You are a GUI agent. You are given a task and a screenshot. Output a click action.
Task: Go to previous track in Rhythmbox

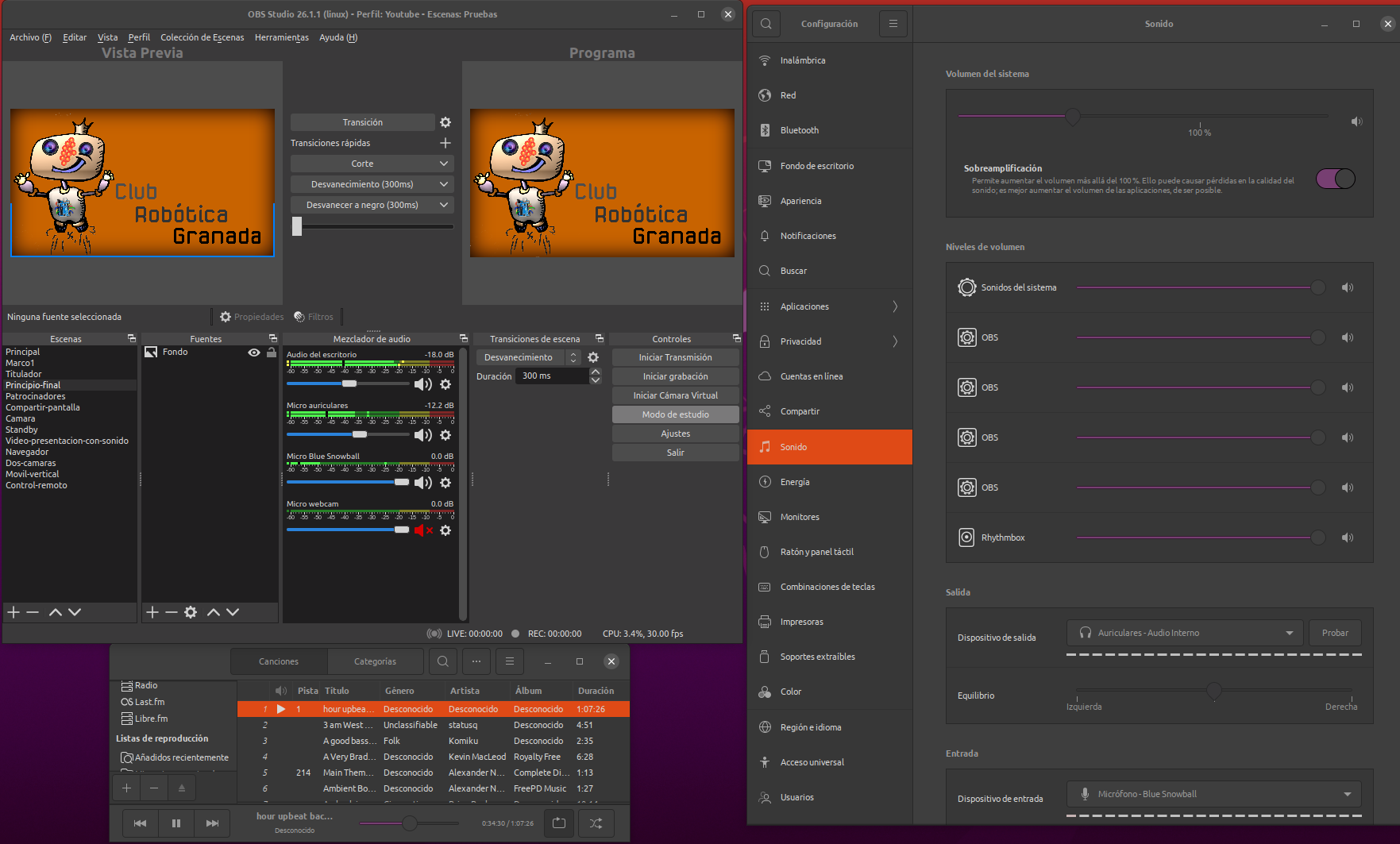click(x=141, y=823)
